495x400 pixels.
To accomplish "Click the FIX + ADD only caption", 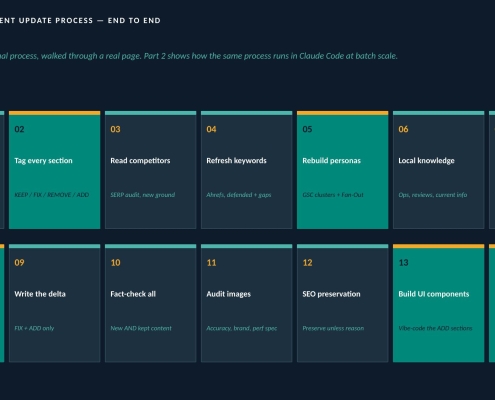I will [34, 328].
